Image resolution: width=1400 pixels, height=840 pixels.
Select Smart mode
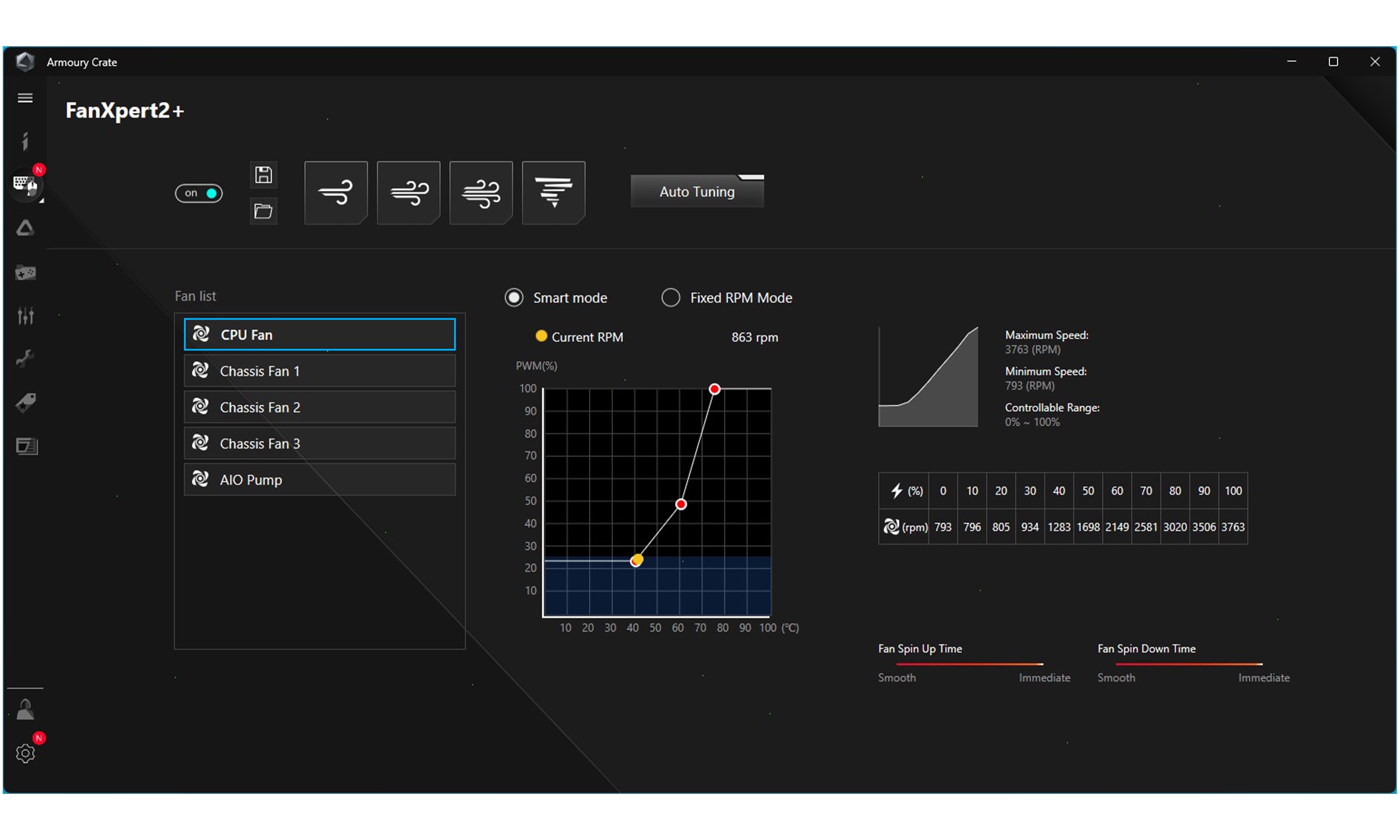tap(513, 297)
